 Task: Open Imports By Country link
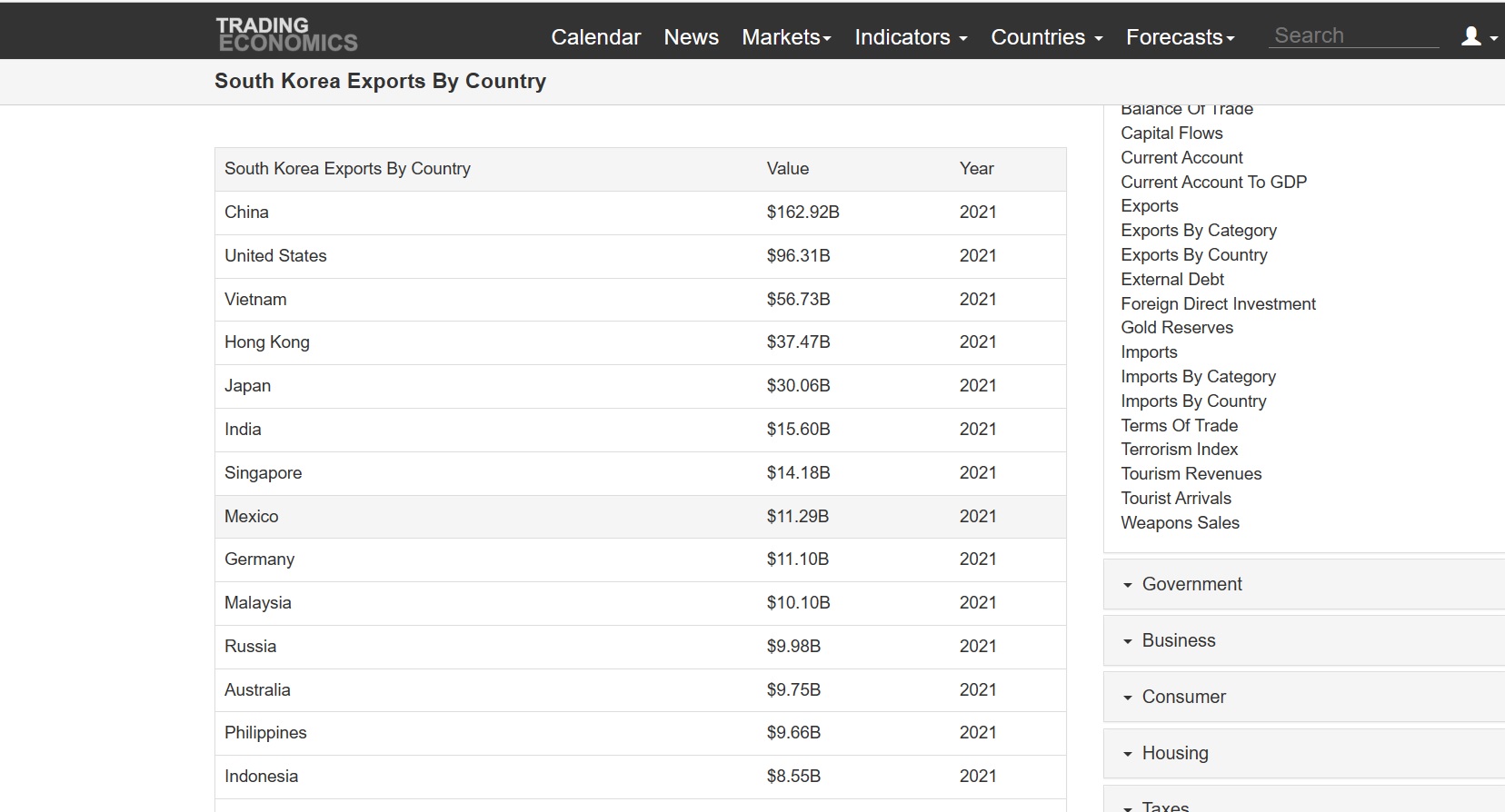[x=1193, y=401]
